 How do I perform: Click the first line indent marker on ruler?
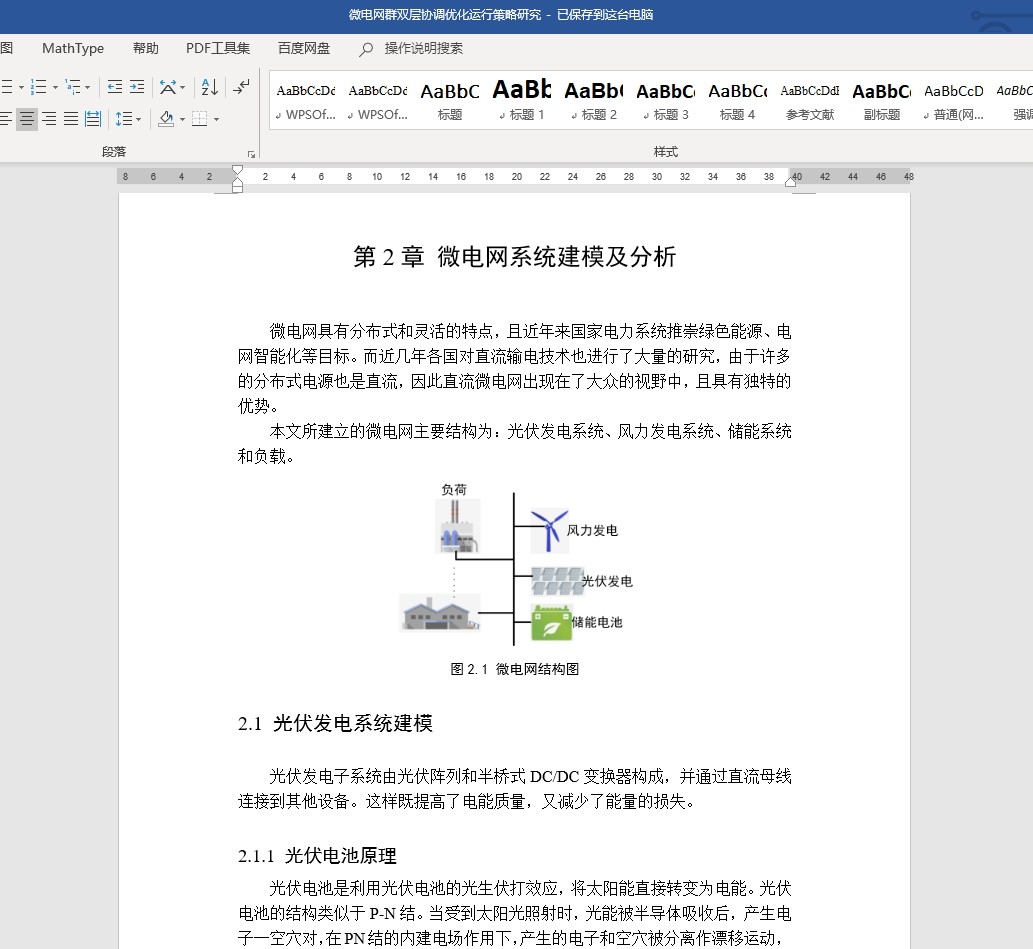pyautogui.click(x=238, y=171)
